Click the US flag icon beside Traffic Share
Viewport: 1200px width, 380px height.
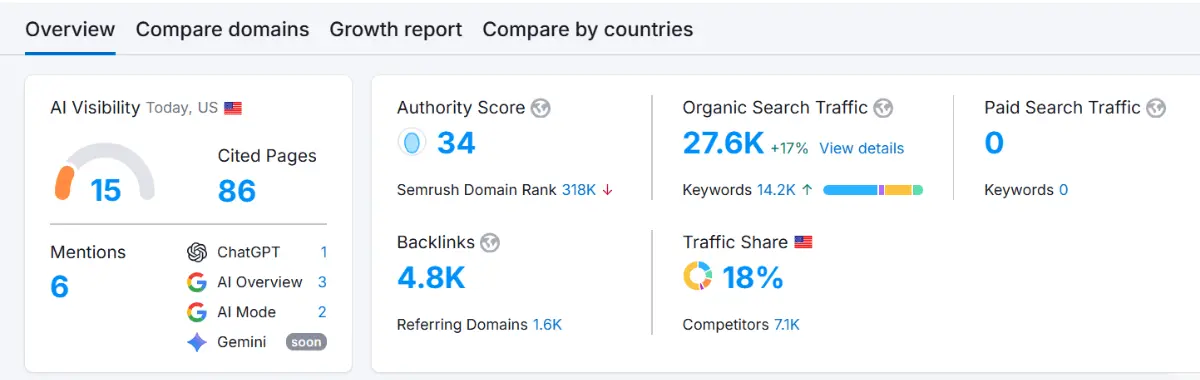803,242
